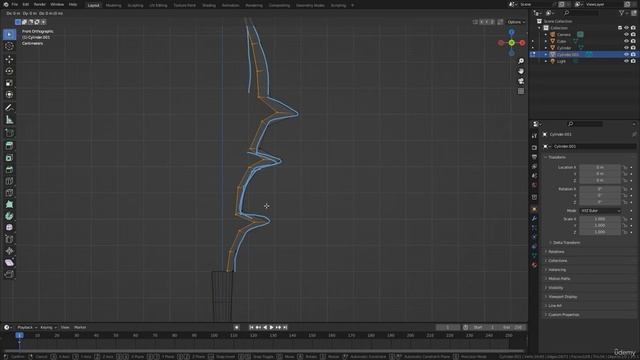Choose the Knife tool

pyautogui.click(x=9, y=193)
